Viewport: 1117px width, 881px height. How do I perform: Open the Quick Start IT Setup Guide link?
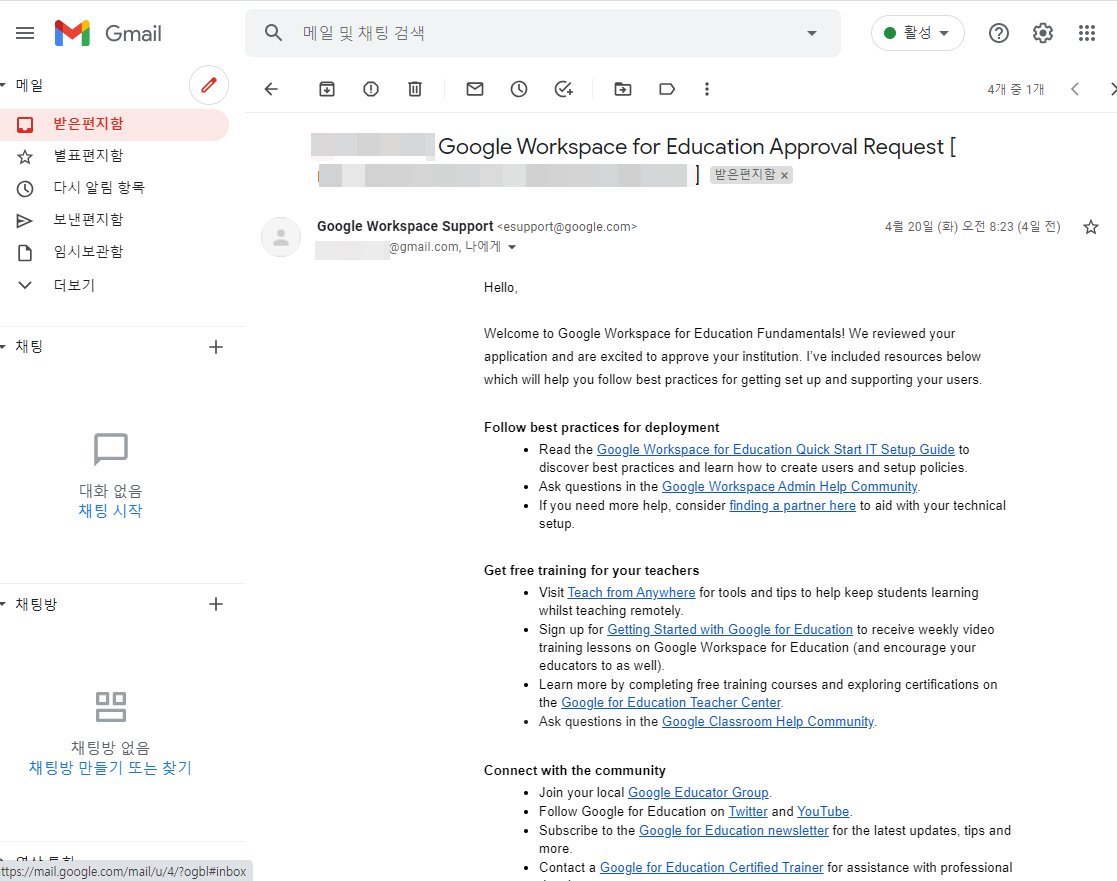(x=775, y=449)
